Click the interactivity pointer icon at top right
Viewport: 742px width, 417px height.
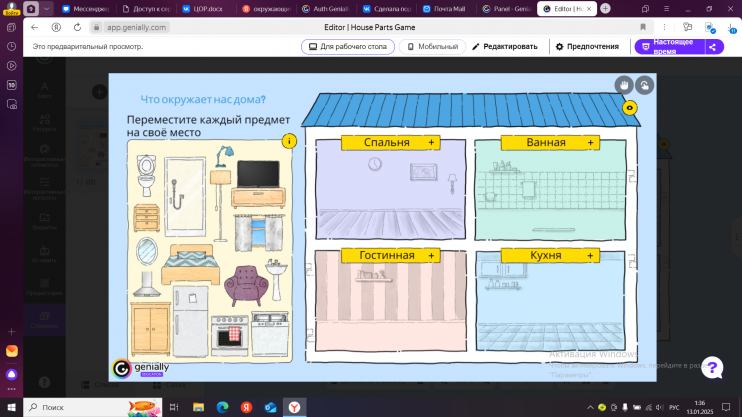coord(645,85)
